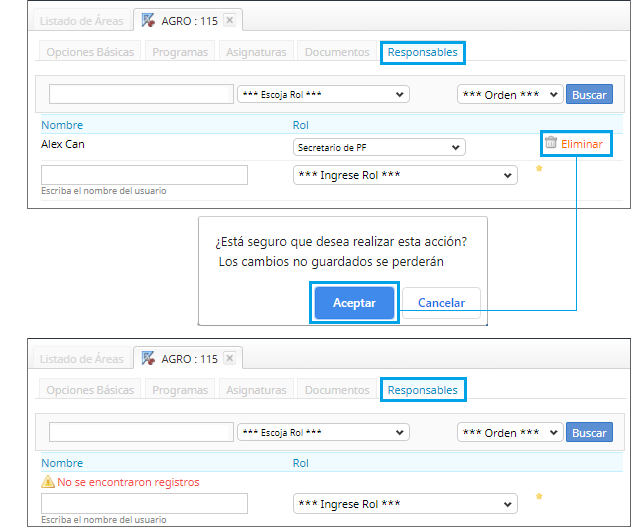Open Opciones Básicas tab in upper window
The width and height of the screenshot is (631, 527).
tap(90, 52)
